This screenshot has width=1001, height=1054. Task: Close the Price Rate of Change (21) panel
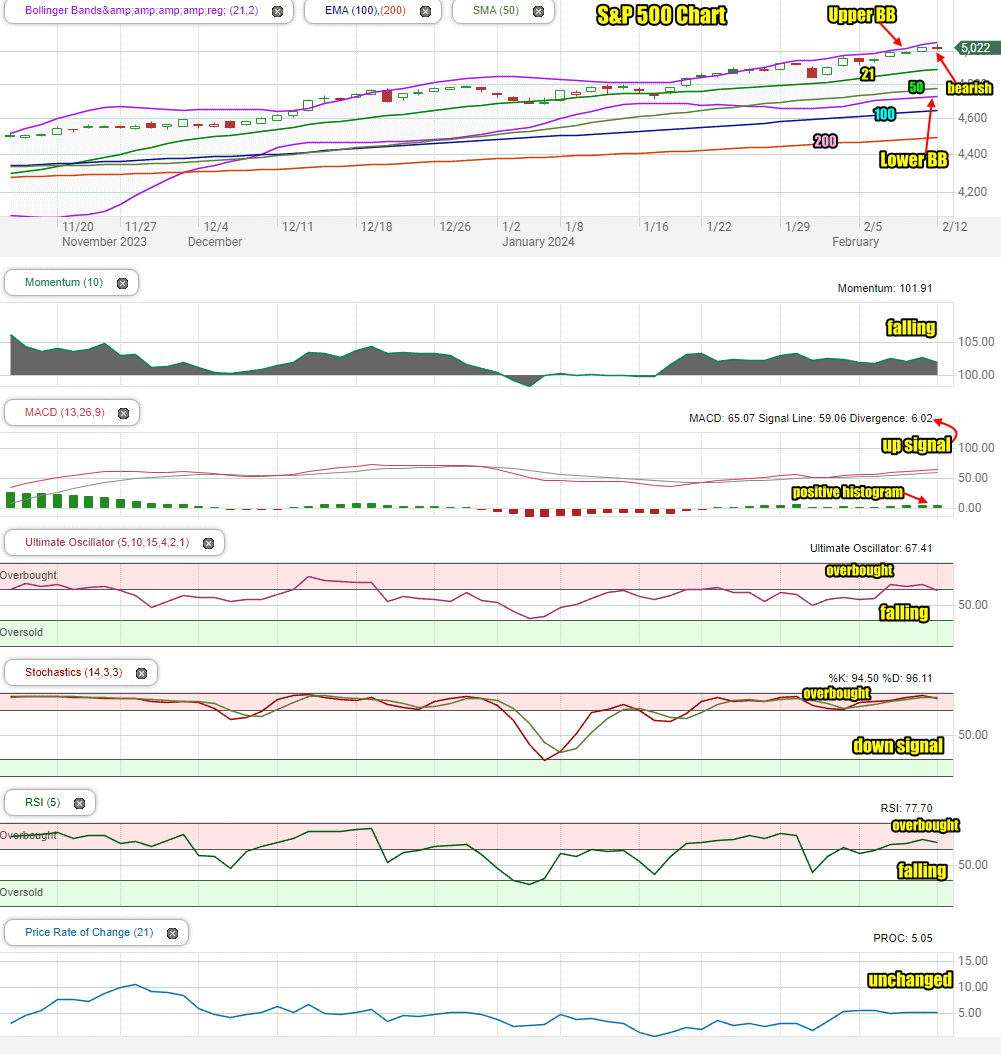[x=172, y=933]
